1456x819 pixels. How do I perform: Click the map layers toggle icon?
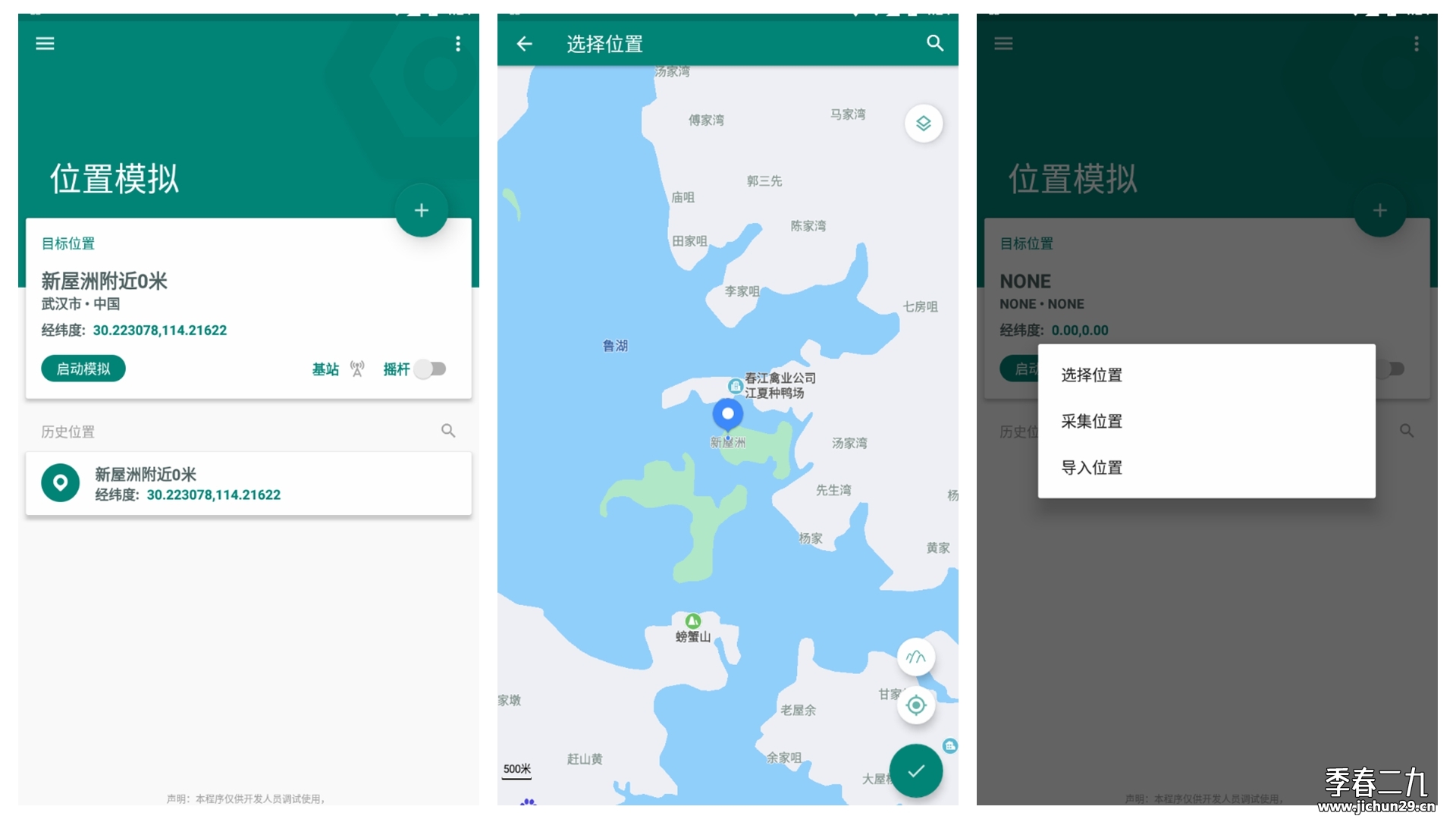921,125
